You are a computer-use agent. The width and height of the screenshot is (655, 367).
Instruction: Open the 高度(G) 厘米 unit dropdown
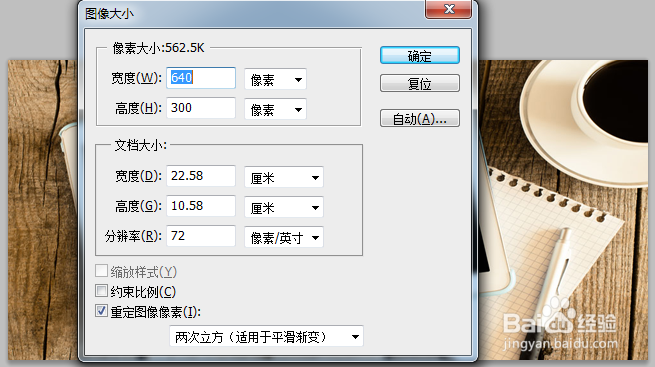point(284,207)
